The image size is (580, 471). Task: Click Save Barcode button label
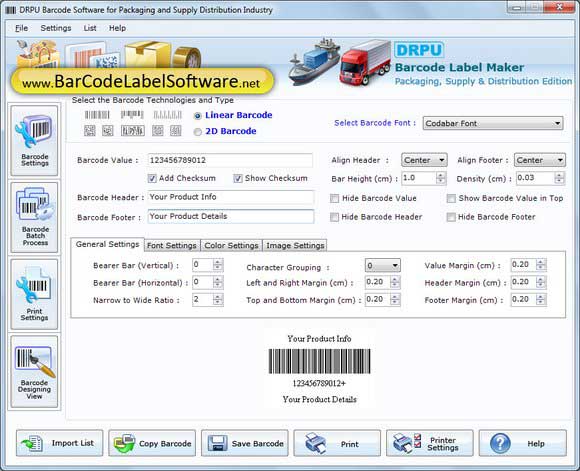click(x=257, y=444)
